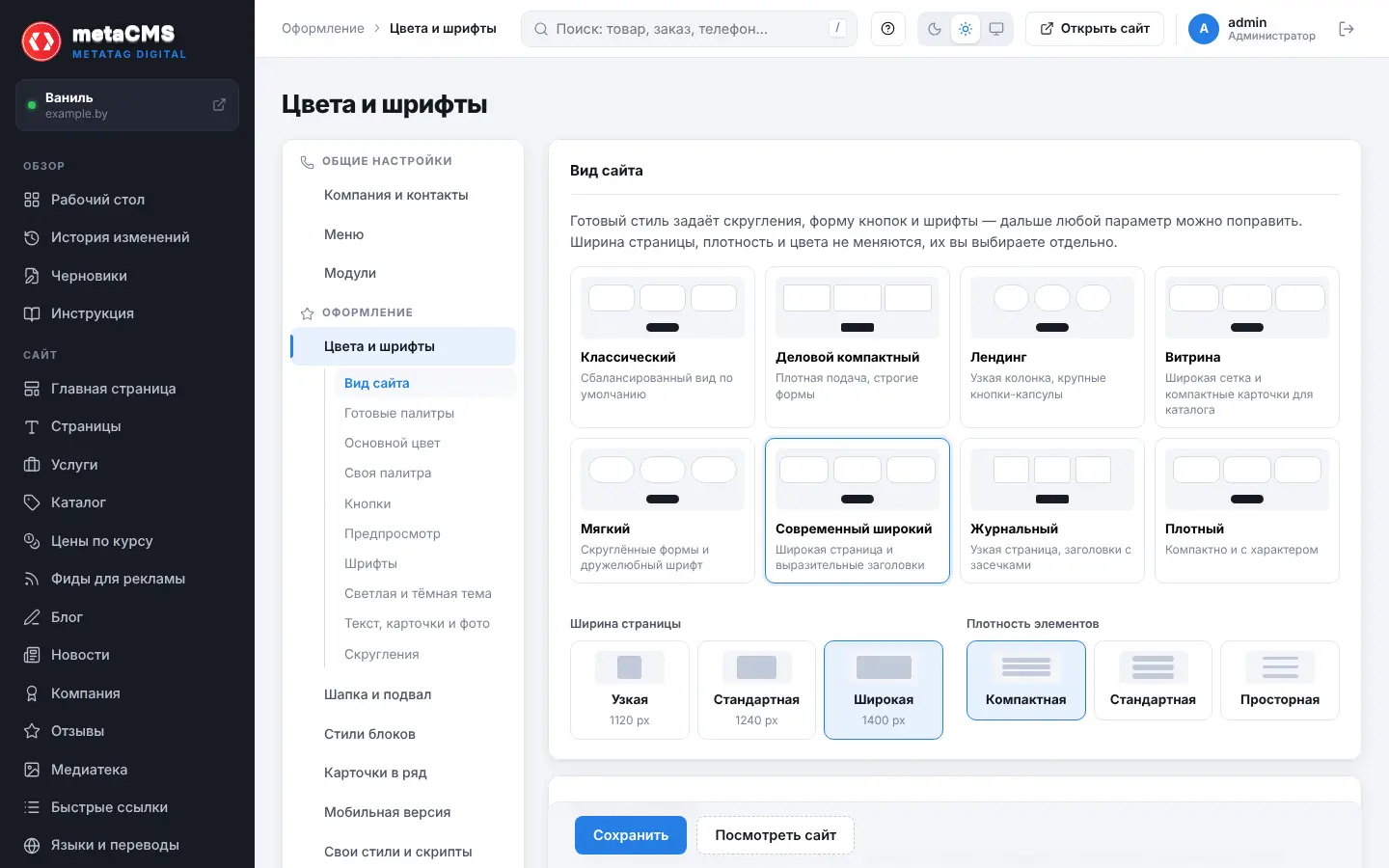Click the Сохранить button

coord(631,835)
